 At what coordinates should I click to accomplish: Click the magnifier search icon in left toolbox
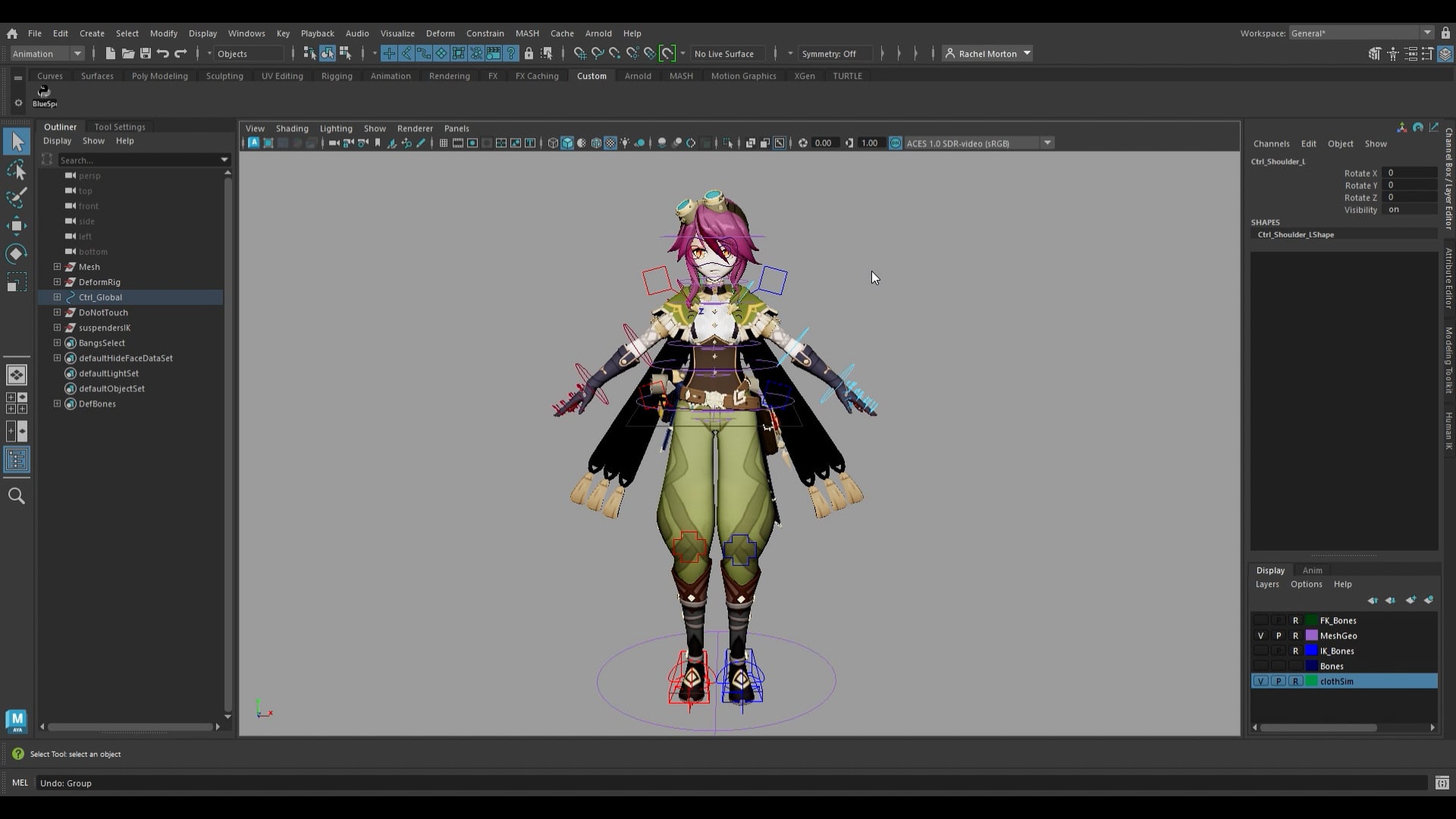[x=17, y=496]
